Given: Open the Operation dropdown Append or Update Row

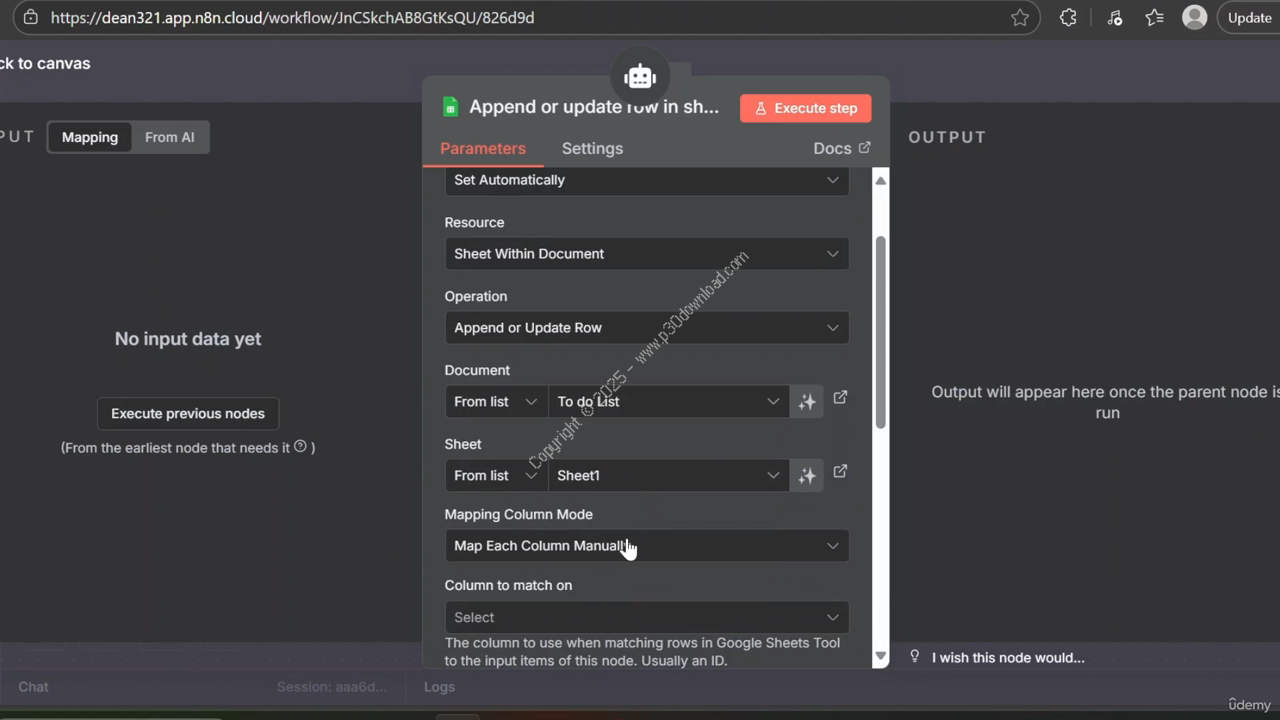Looking at the screenshot, I should 646,328.
